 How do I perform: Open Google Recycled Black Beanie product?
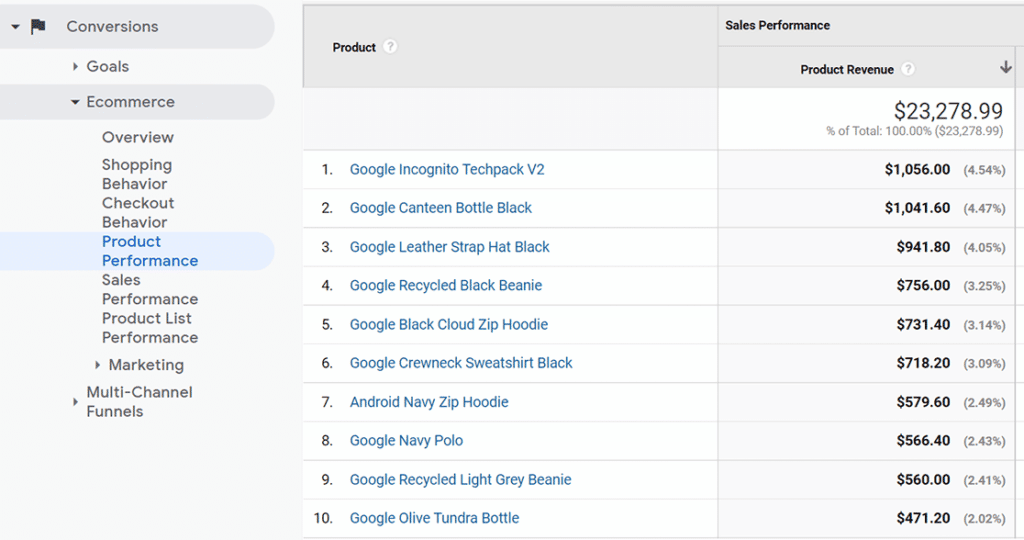tap(446, 285)
